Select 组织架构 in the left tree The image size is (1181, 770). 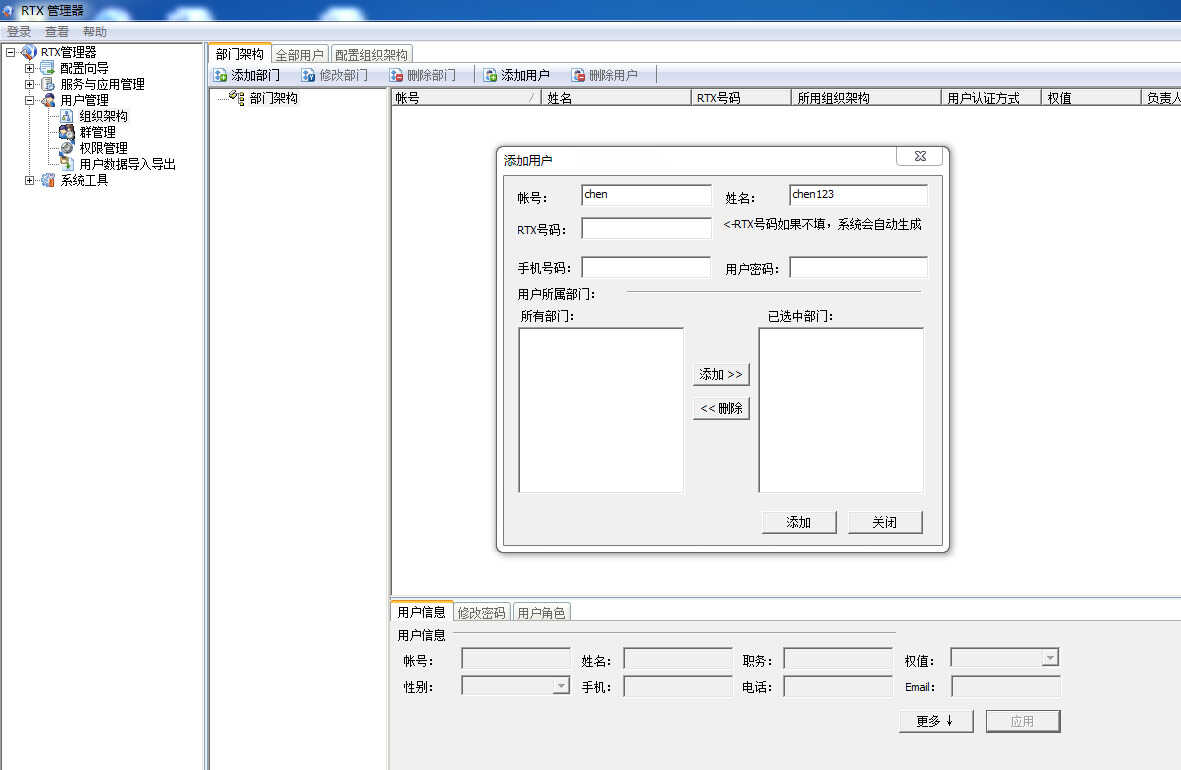click(x=104, y=116)
